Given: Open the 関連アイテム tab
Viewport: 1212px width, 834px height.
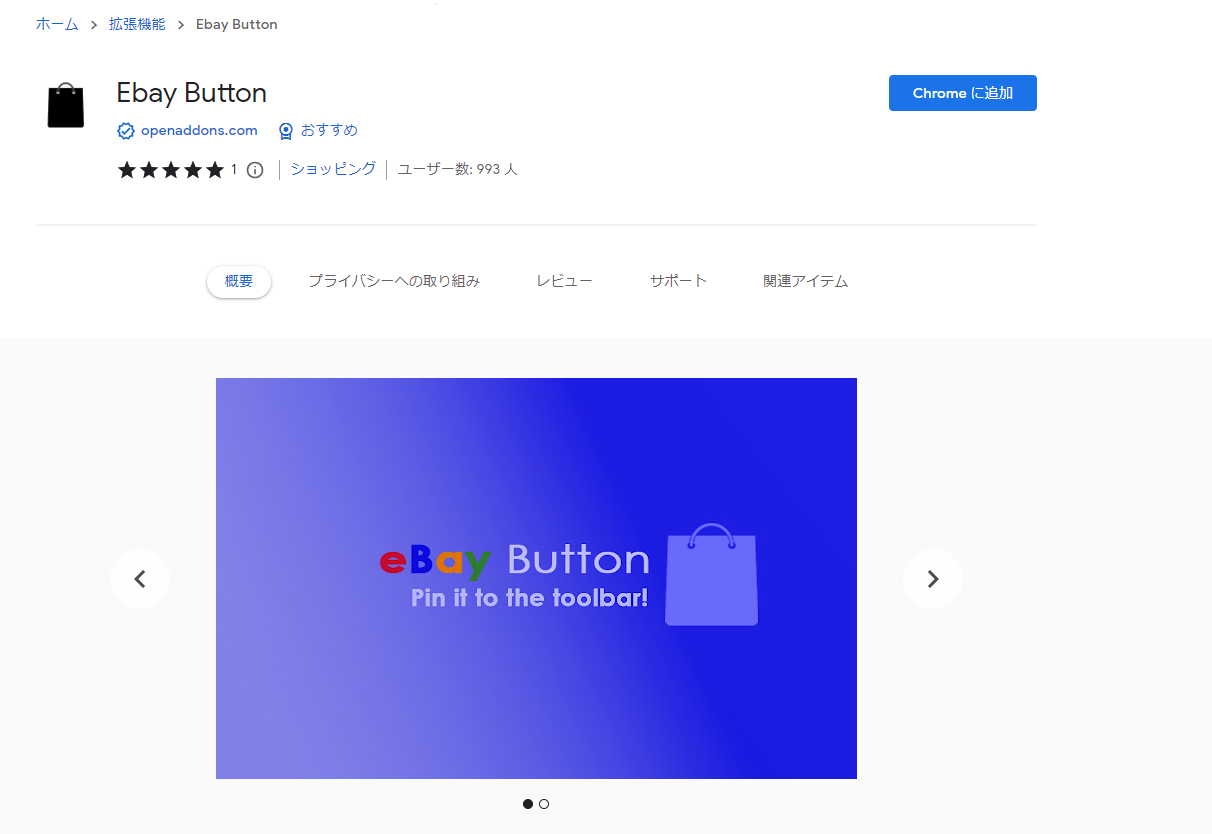Looking at the screenshot, I should point(805,282).
